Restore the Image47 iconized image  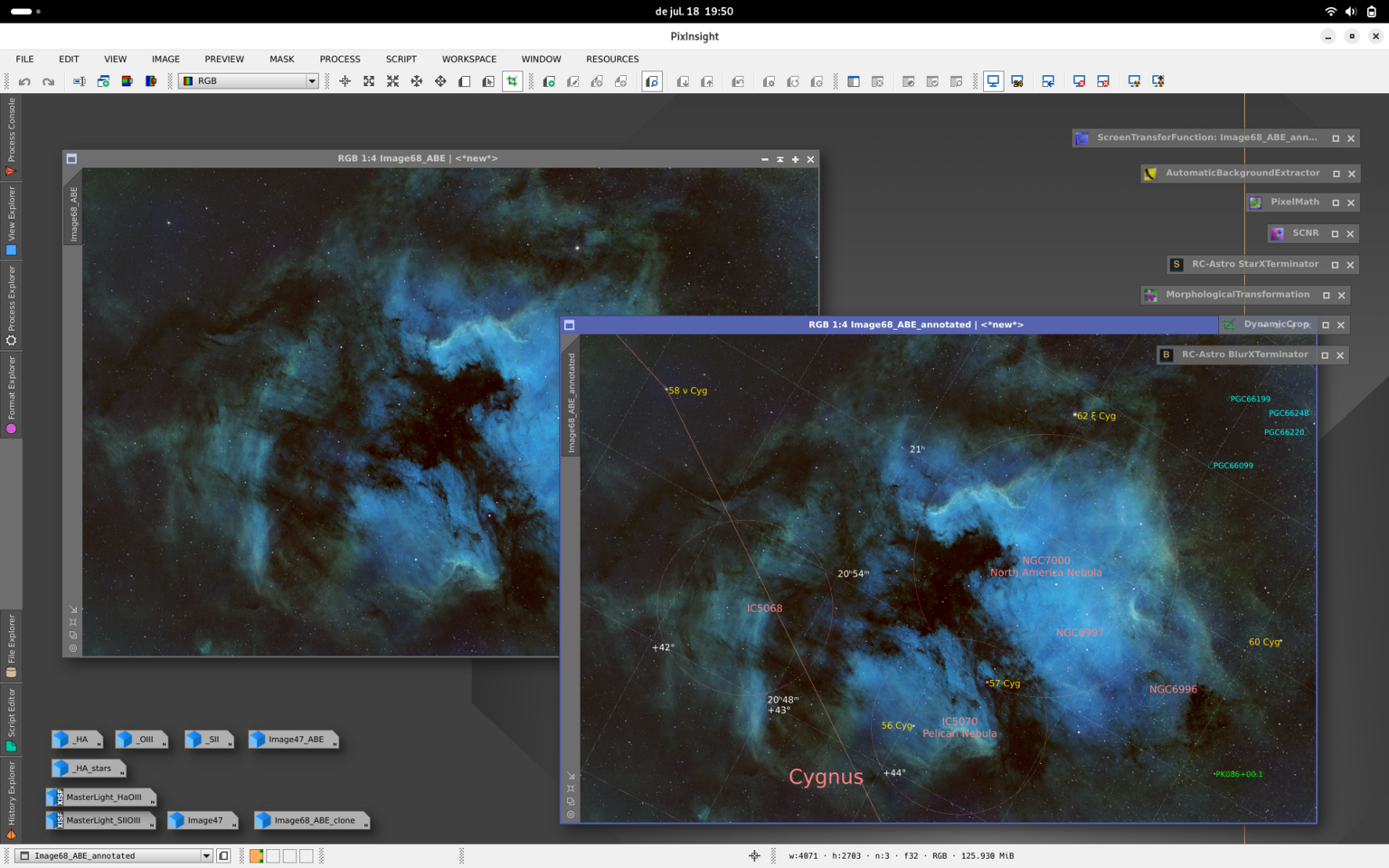203,821
